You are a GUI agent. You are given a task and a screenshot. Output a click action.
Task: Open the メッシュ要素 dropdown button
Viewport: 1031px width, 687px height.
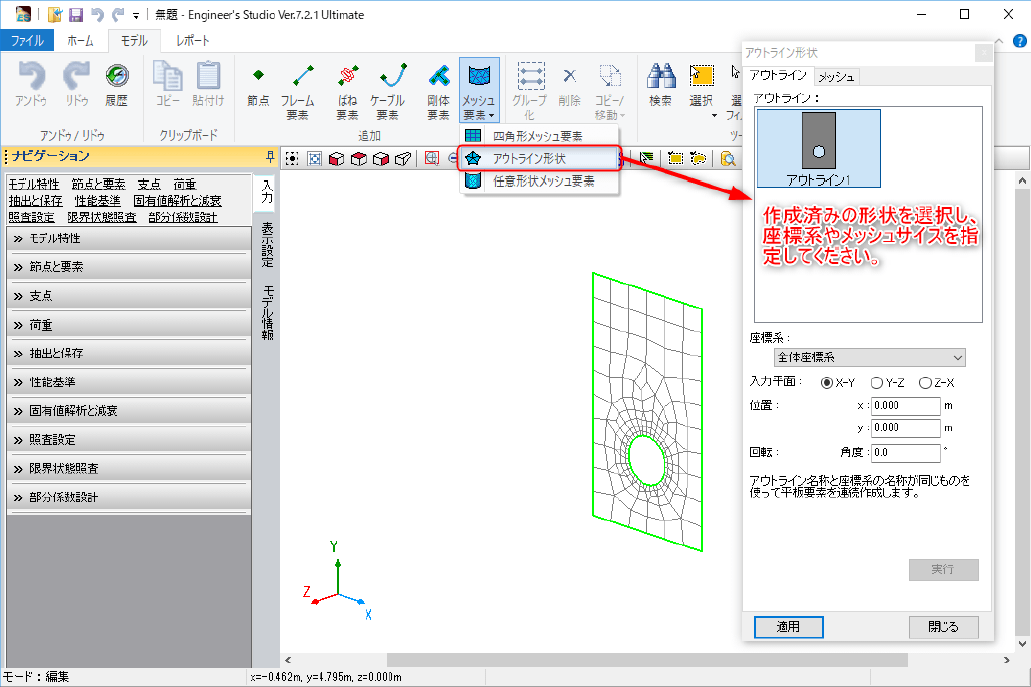point(479,90)
